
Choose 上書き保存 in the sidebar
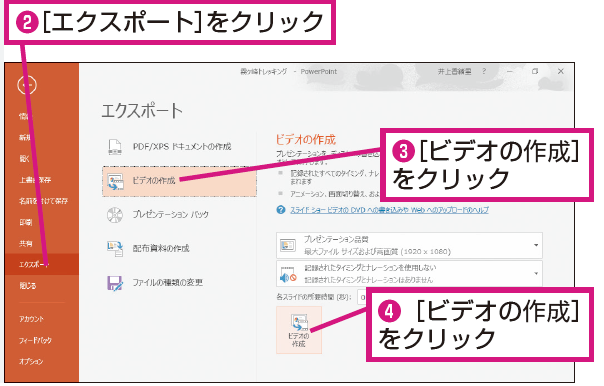(35, 180)
